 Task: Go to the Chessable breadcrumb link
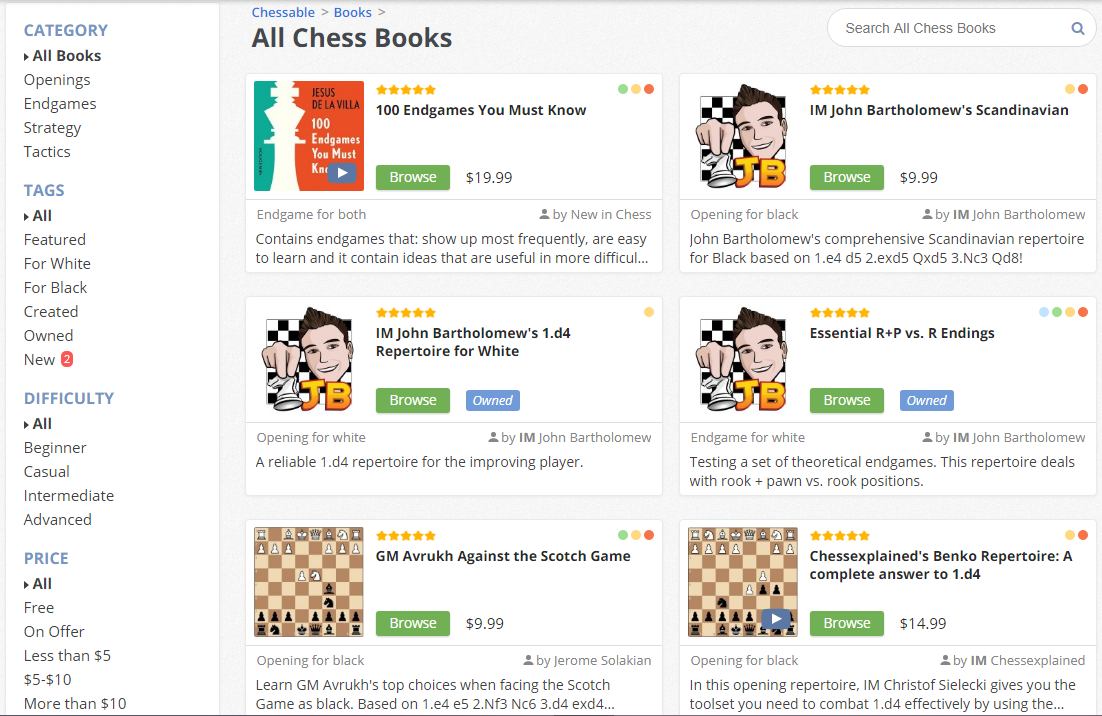(283, 12)
